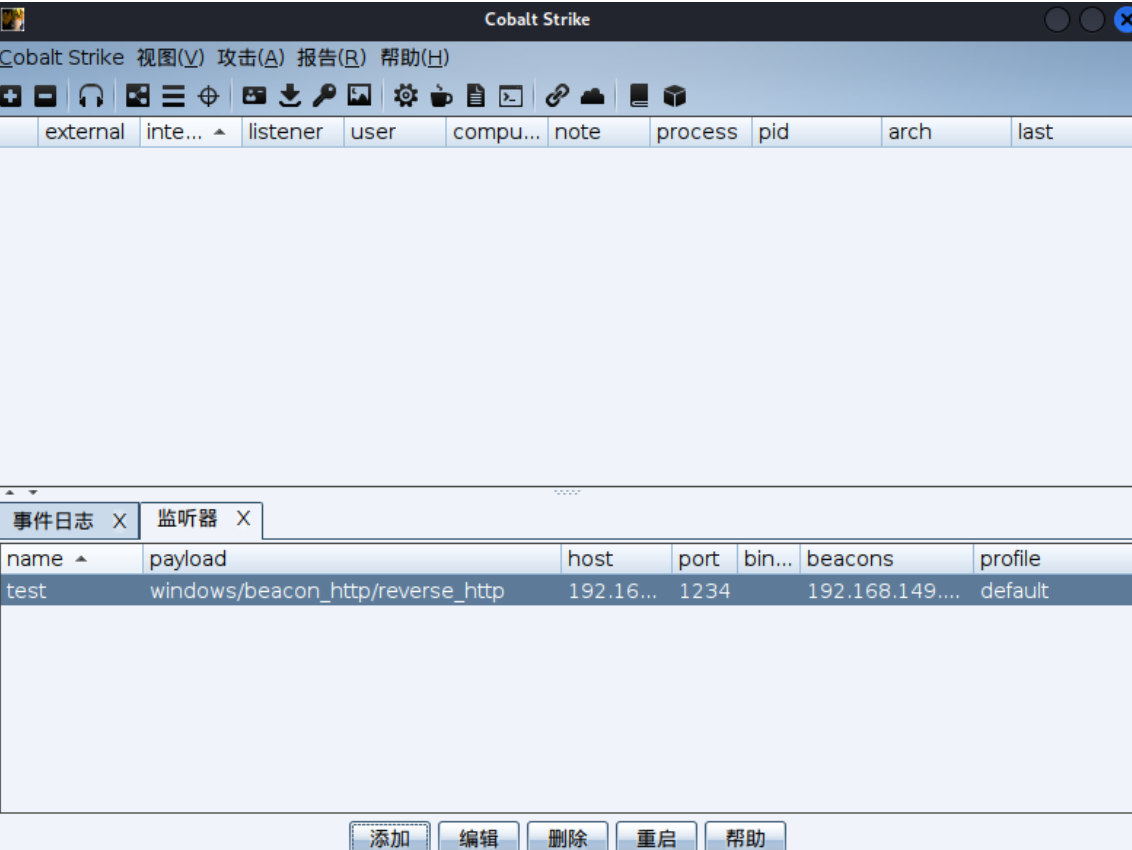View screenshots using the picture icon
This screenshot has width=1132, height=850.
(359, 96)
